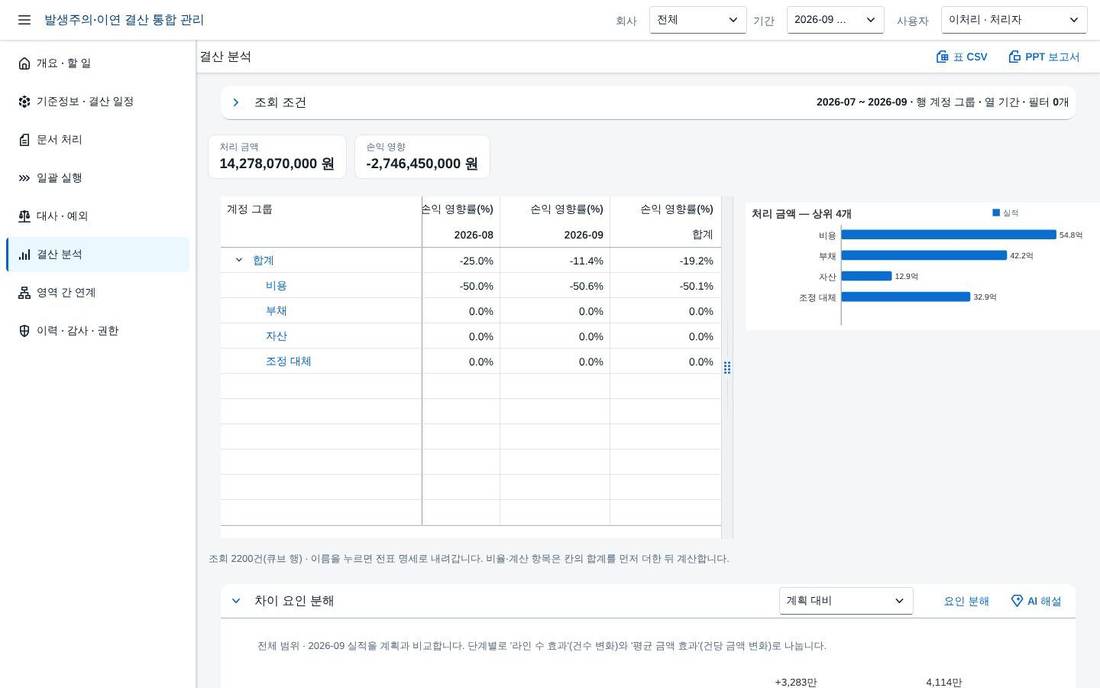Viewport: 1100px width, 688px height.
Task: Collapse the 합계 row chevron
Action: coord(239,260)
